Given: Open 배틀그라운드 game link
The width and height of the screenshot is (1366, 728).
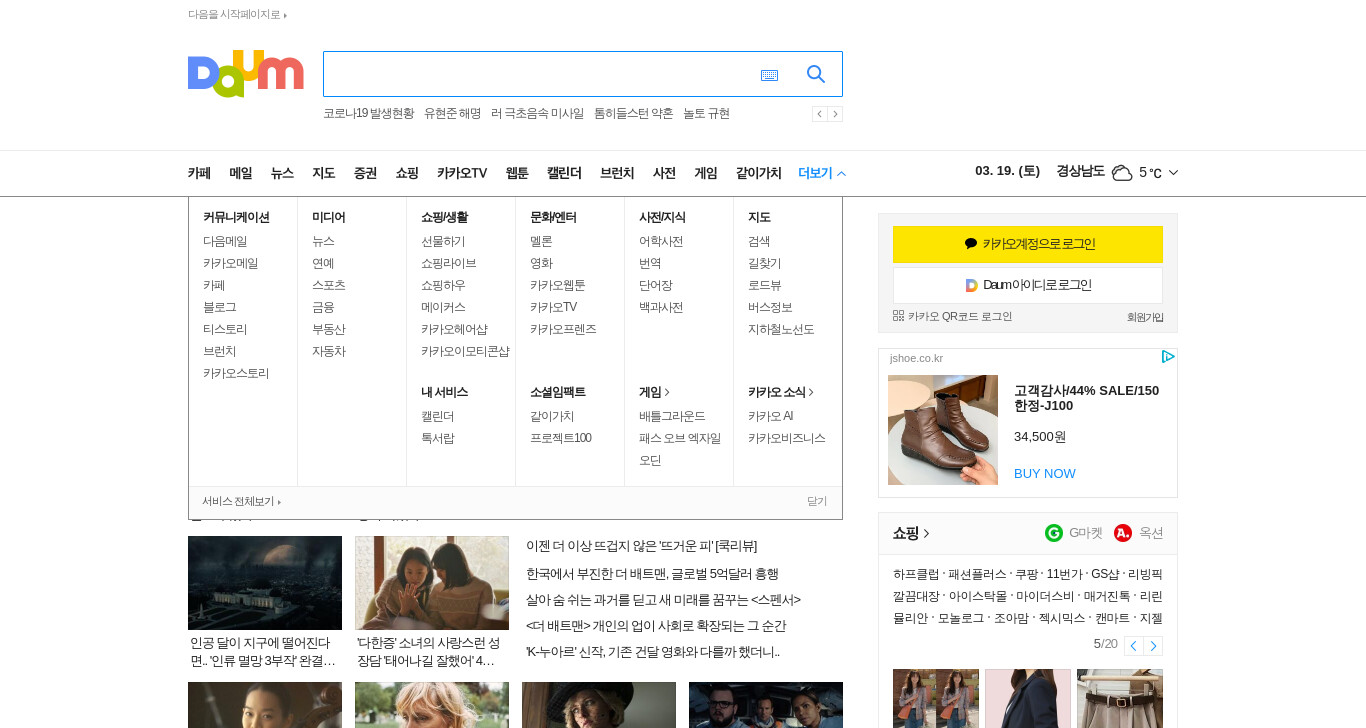Looking at the screenshot, I should (x=672, y=416).
